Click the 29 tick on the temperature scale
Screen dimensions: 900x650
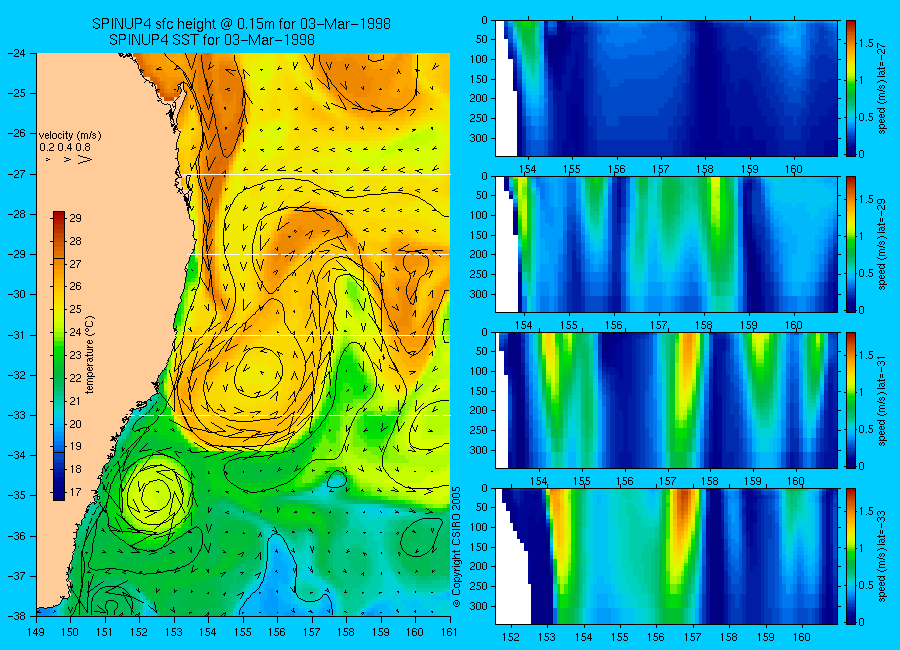[x=75, y=218]
